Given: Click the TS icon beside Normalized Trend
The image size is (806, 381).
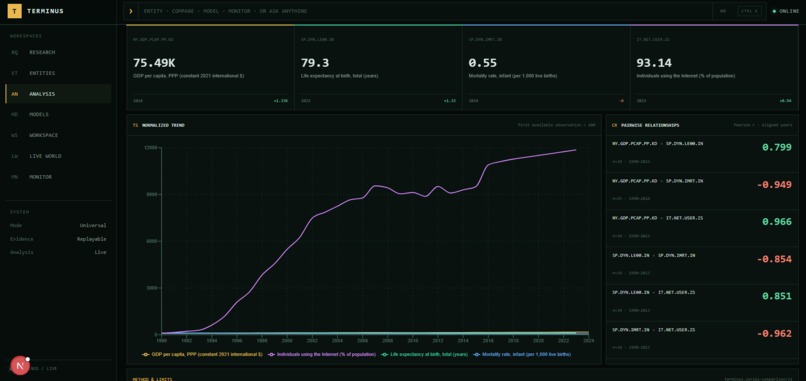Looking at the screenshot, I should 135,125.
